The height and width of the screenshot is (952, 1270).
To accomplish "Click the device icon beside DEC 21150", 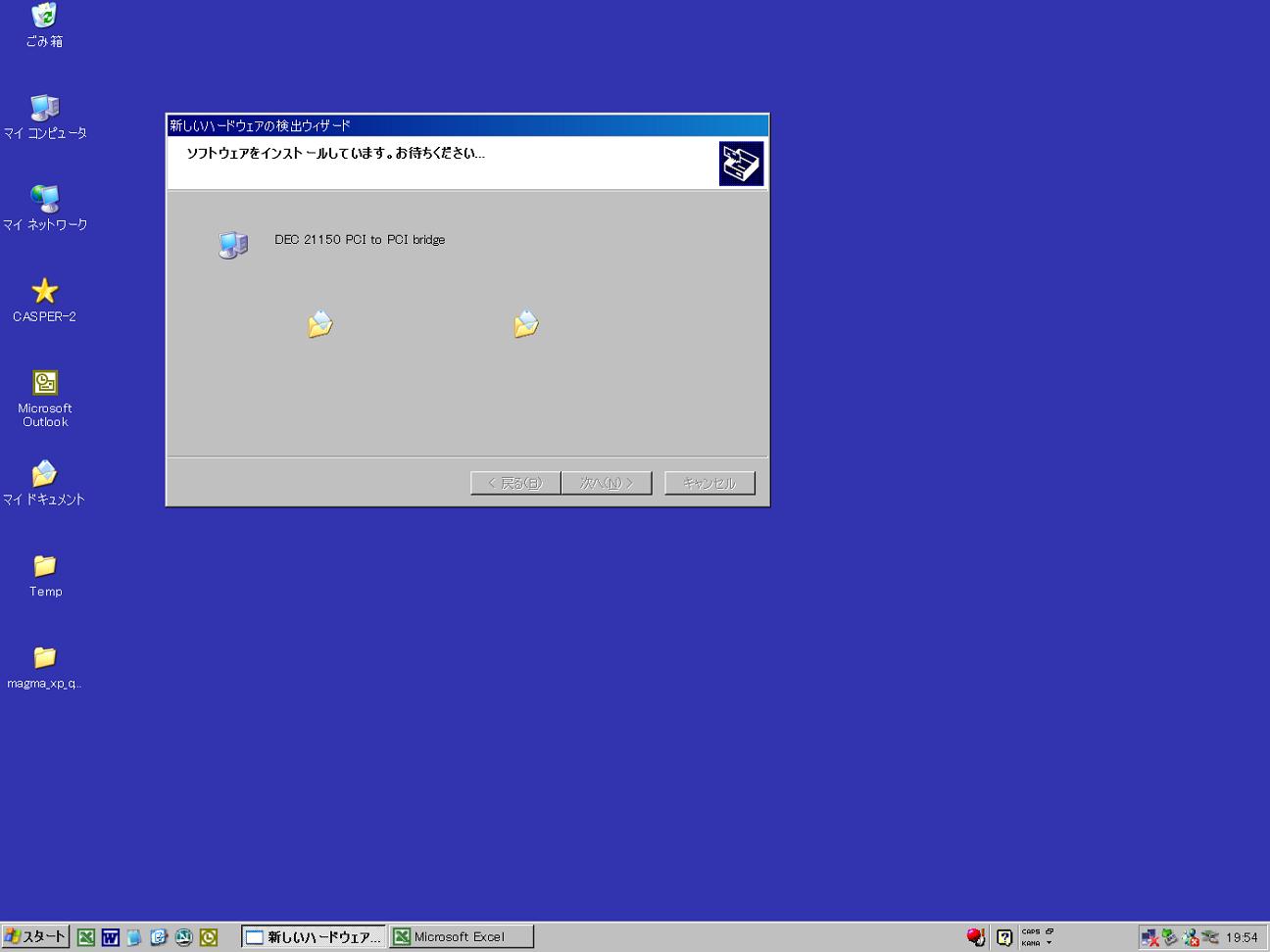I will tap(233, 245).
